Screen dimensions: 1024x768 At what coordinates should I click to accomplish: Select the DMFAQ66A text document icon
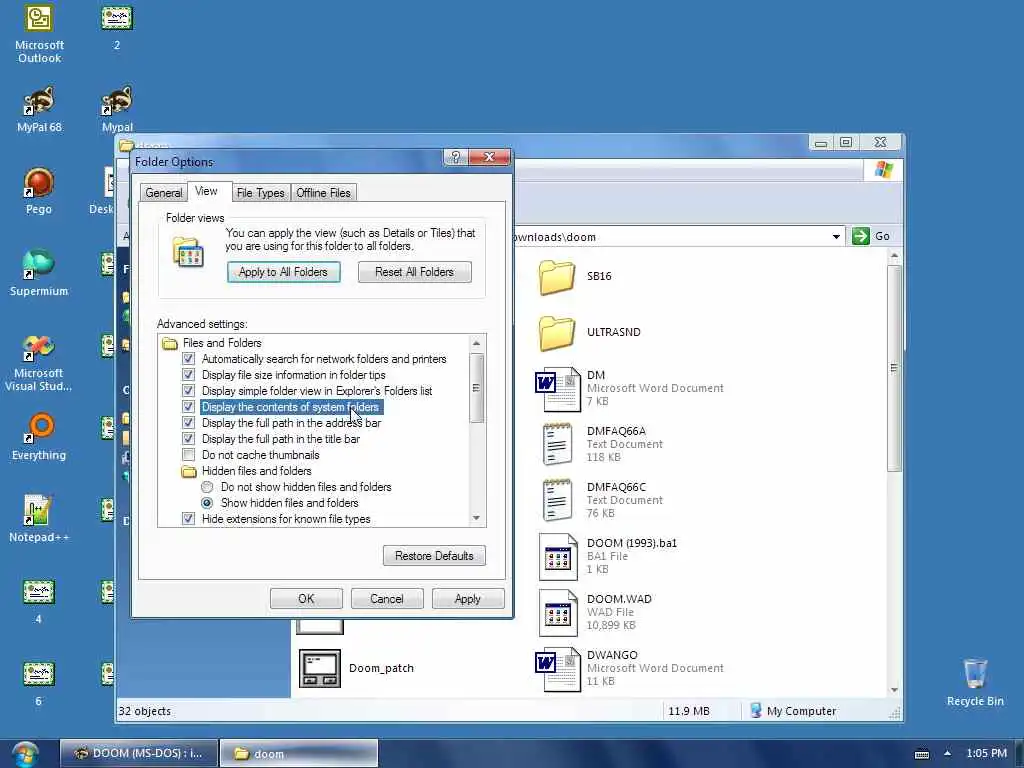[558, 444]
